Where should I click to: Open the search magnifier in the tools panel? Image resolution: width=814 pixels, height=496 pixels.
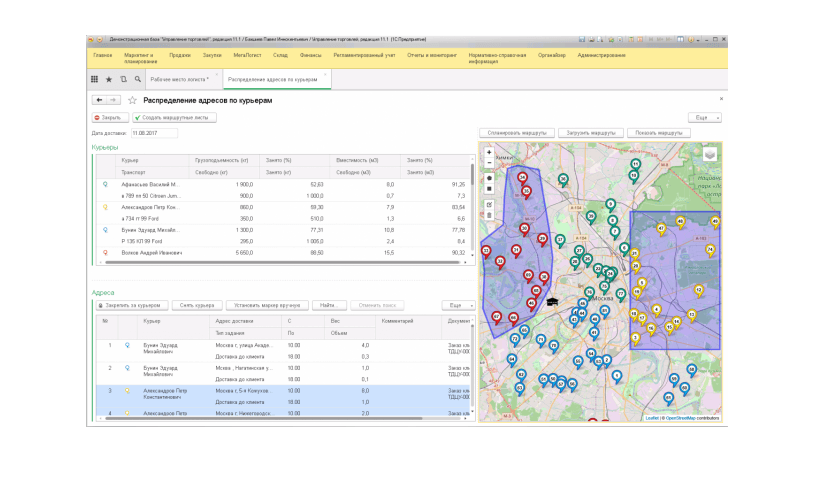pos(138,79)
